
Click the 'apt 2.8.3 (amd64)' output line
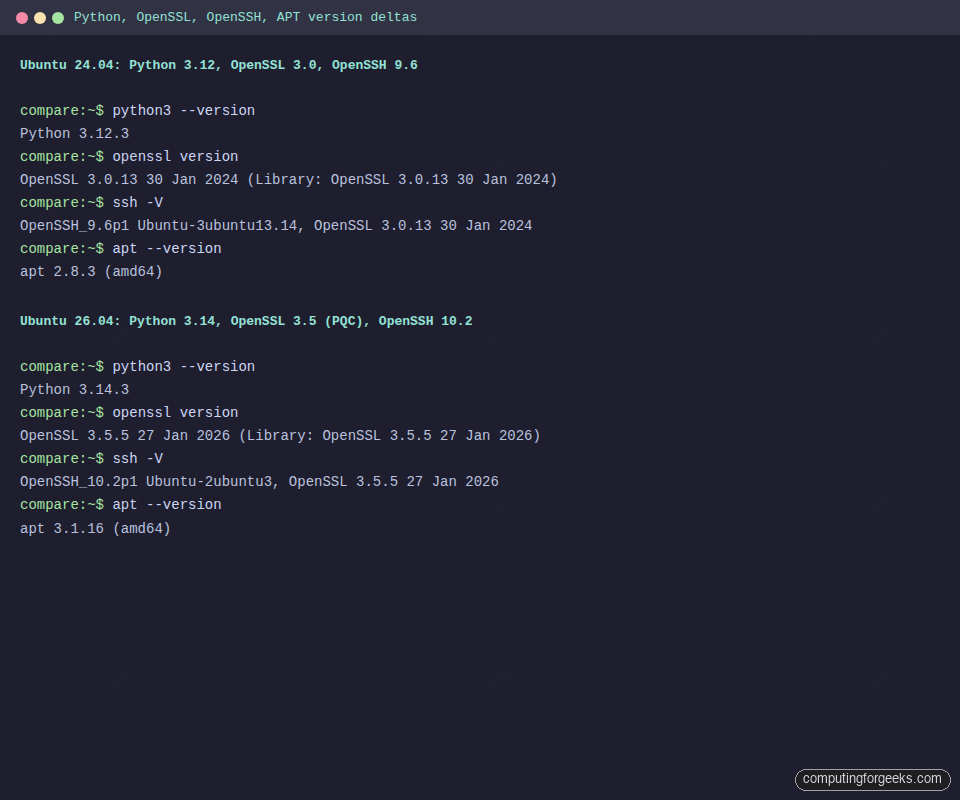[90, 271]
